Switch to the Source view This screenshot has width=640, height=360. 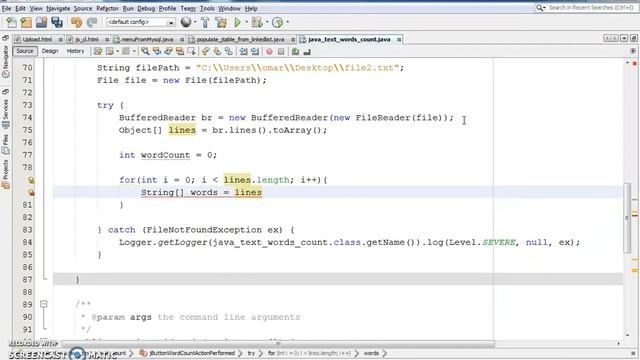point(24,51)
